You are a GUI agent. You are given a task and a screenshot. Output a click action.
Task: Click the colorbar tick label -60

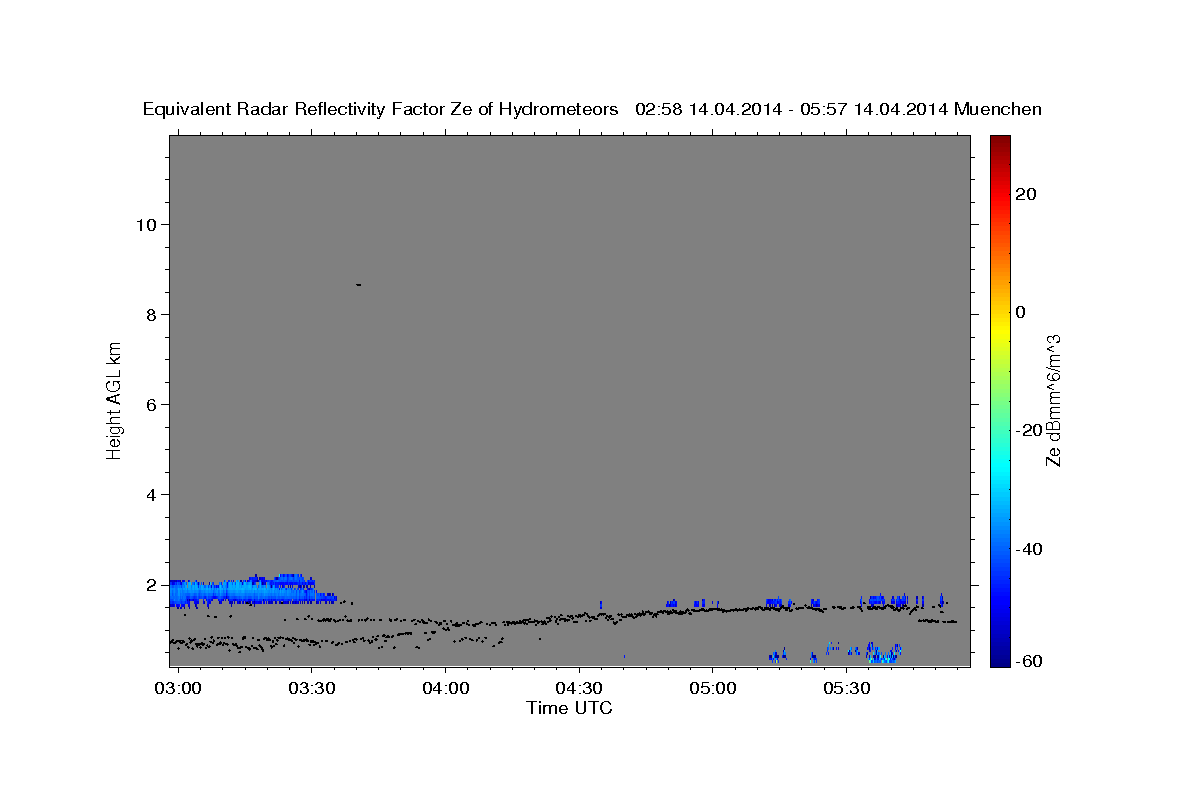1029,660
